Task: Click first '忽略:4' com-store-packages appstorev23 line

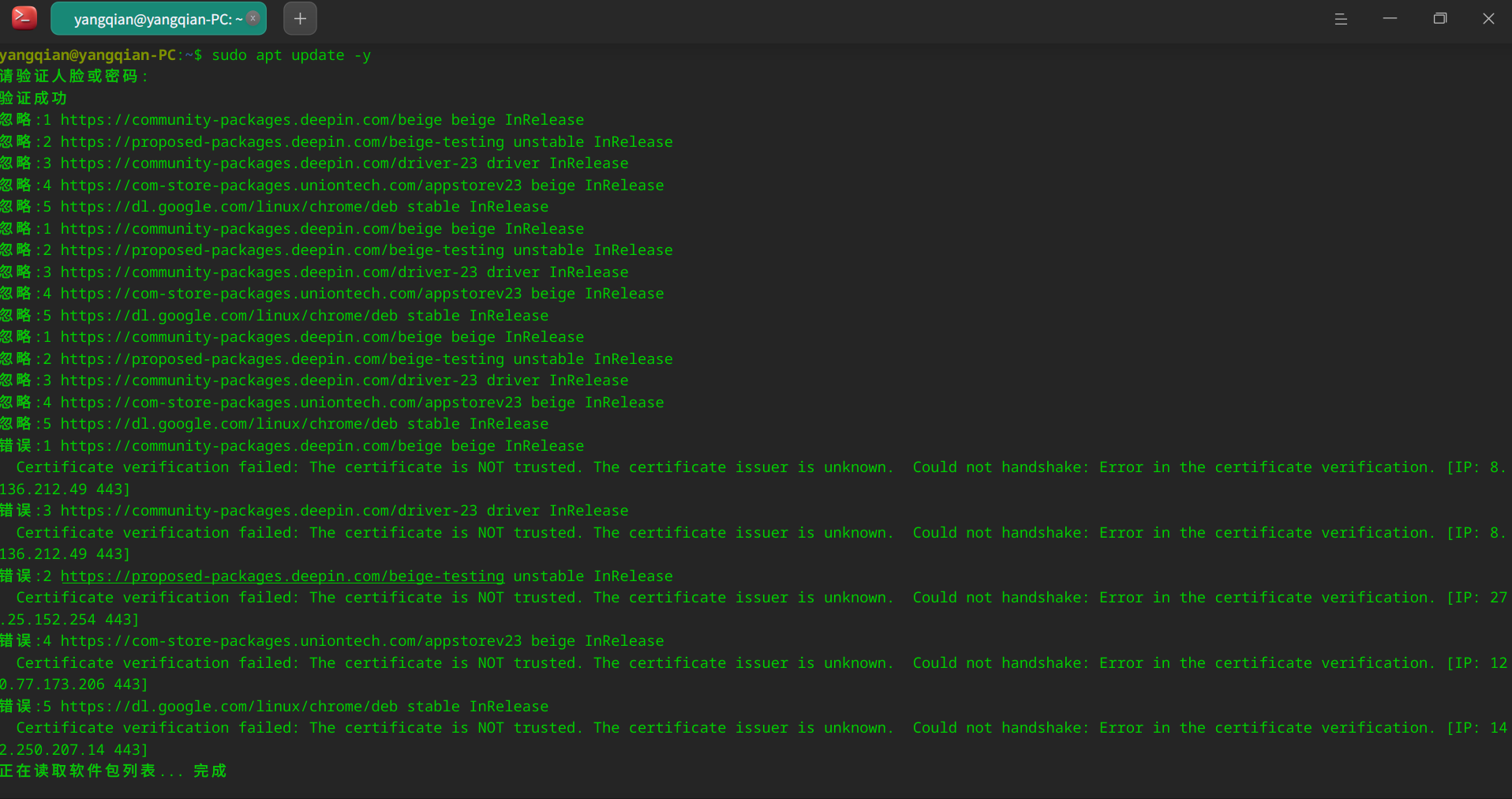Action: click(x=332, y=186)
